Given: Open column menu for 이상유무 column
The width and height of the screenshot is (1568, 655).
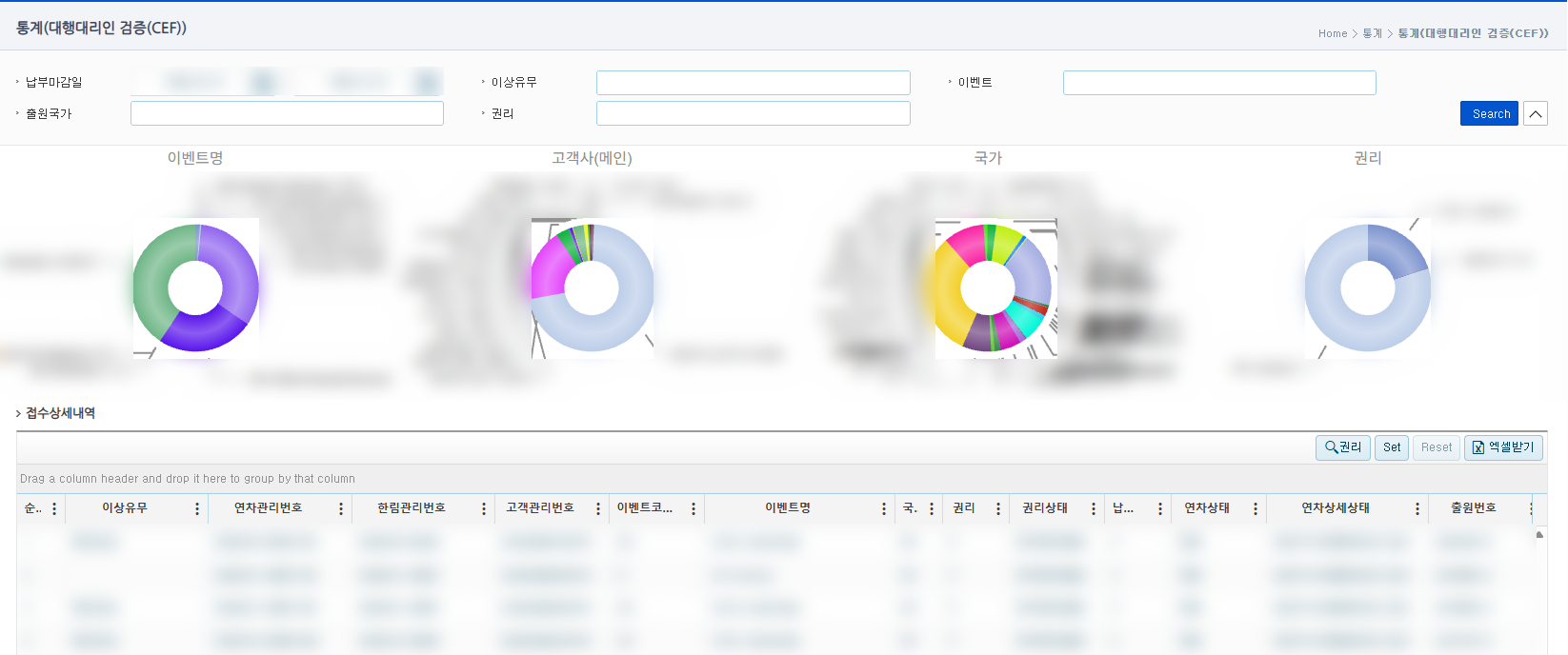Looking at the screenshot, I should (x=197, y=509).
